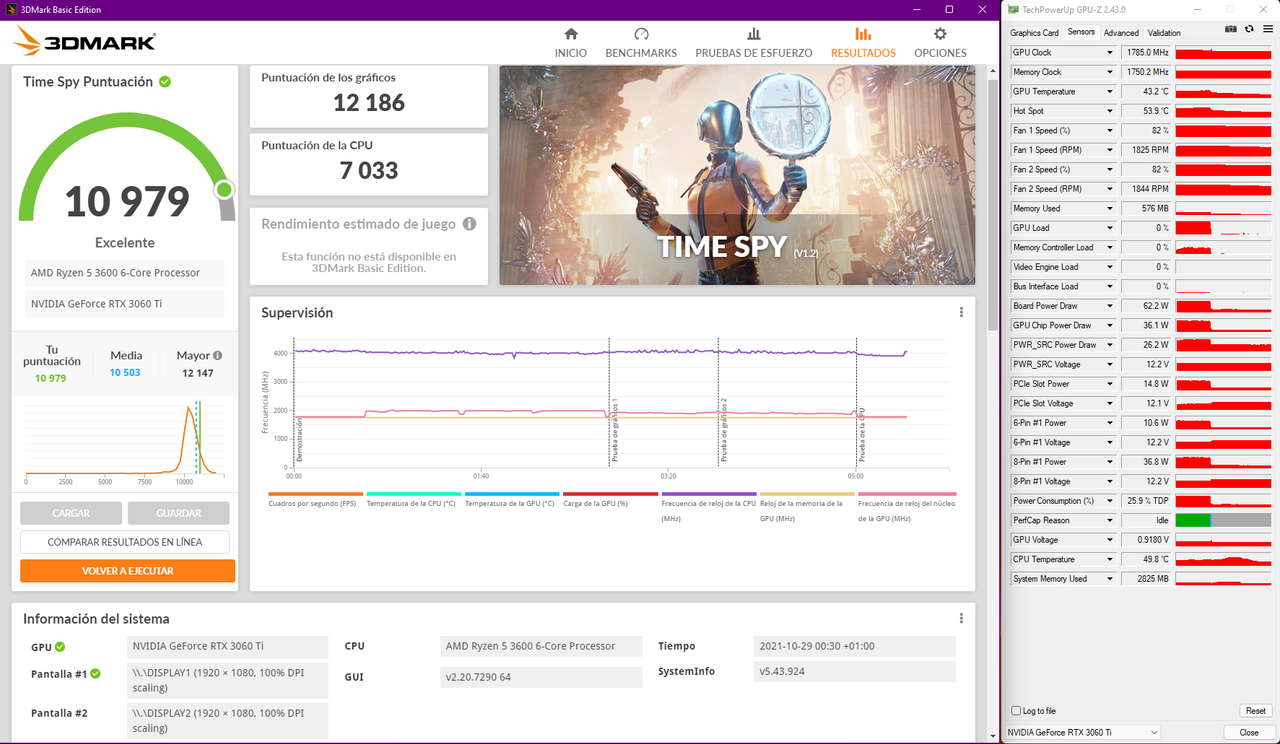
Task: Click the GUARDAR button
Action: pyautogui.click(x=179, y=513)
